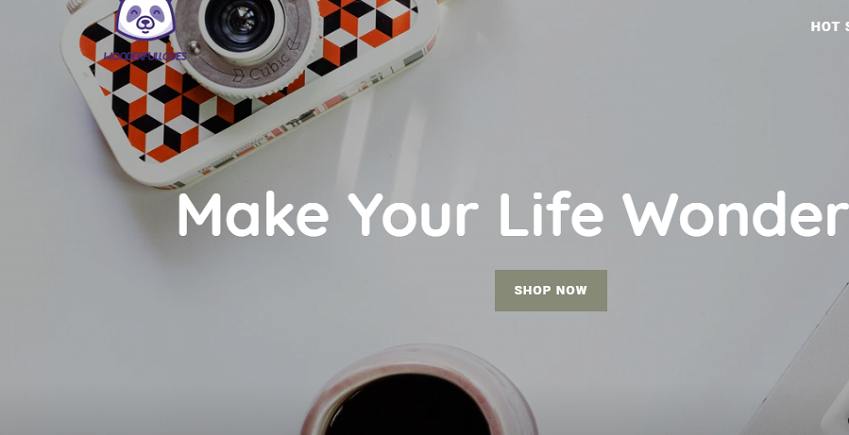Open the HOT S… navigation menu item
Image resolution: width=849 pixels, height=435 pixels.
tap(830, 27)
